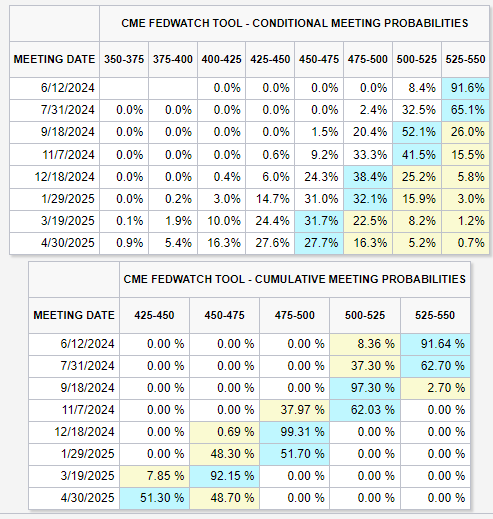The height and width of the screenshot is (519, 493).
Task: Click the 38.4% cell for 12/18/2024
Action: click(x=368, y=177)
